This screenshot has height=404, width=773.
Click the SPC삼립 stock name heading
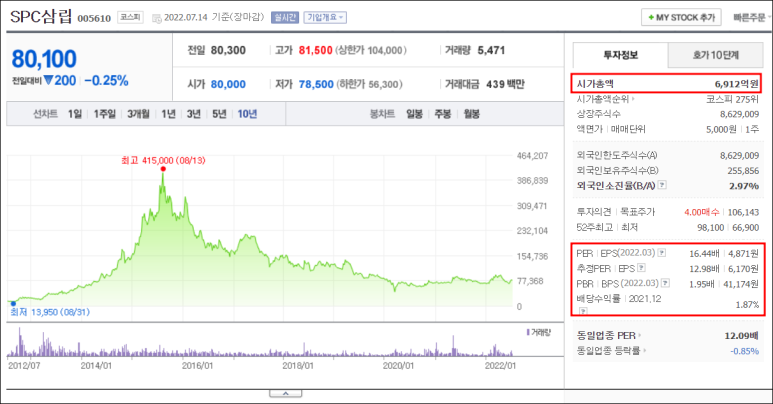41,17
